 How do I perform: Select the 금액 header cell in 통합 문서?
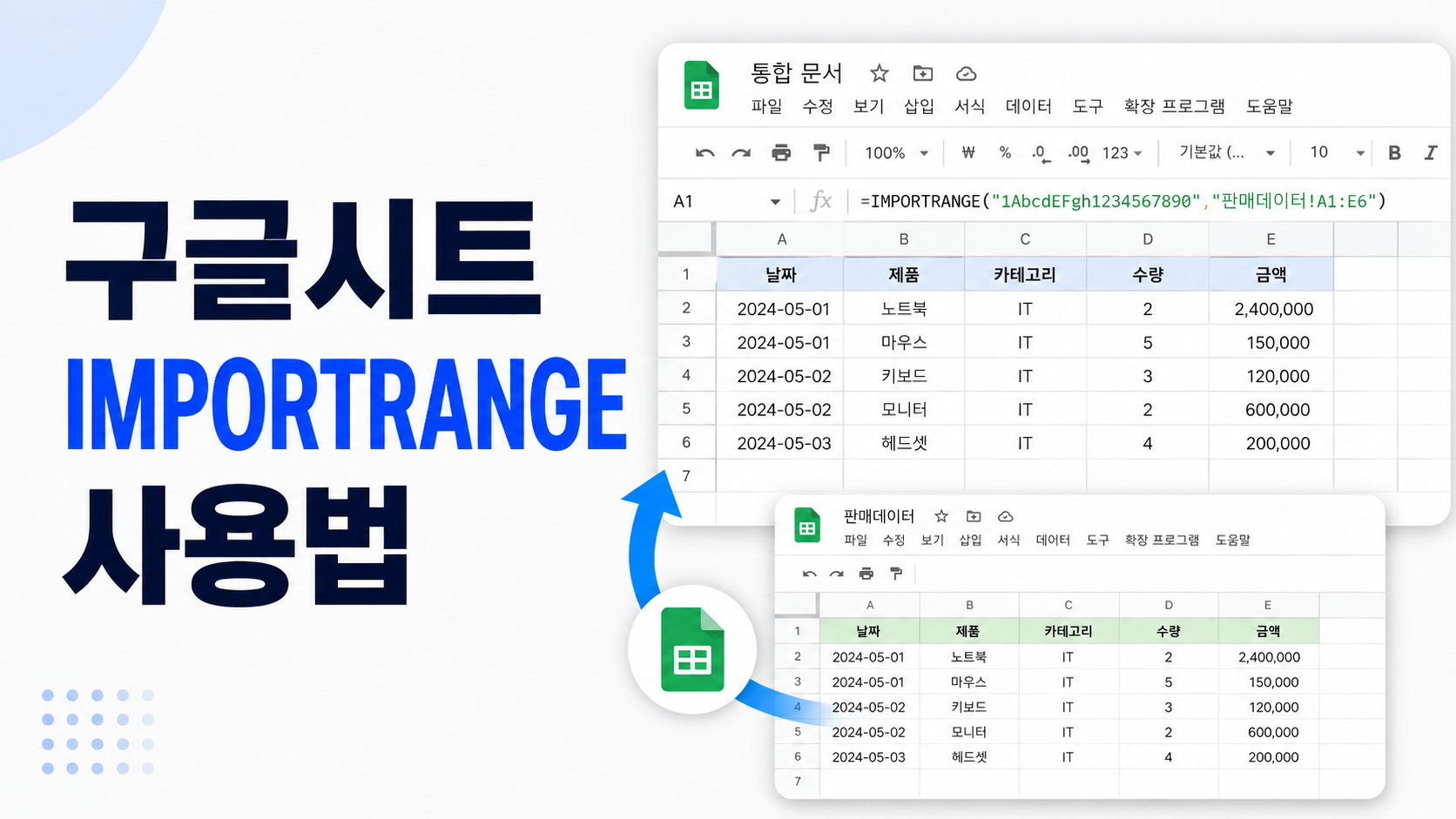[1271, 274]
